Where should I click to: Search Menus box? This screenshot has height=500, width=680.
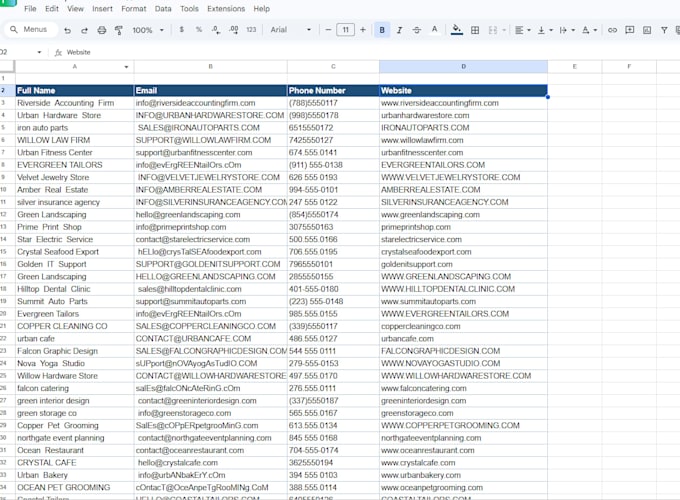point(30,29)
